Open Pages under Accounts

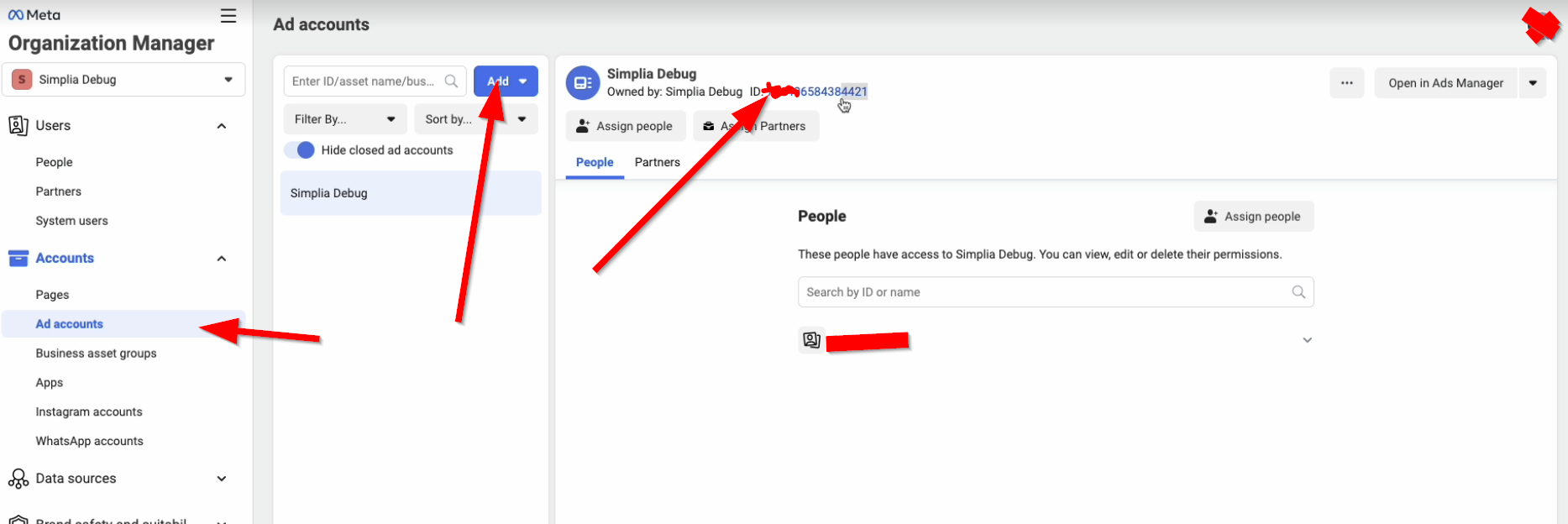click(x=52, y=295)
